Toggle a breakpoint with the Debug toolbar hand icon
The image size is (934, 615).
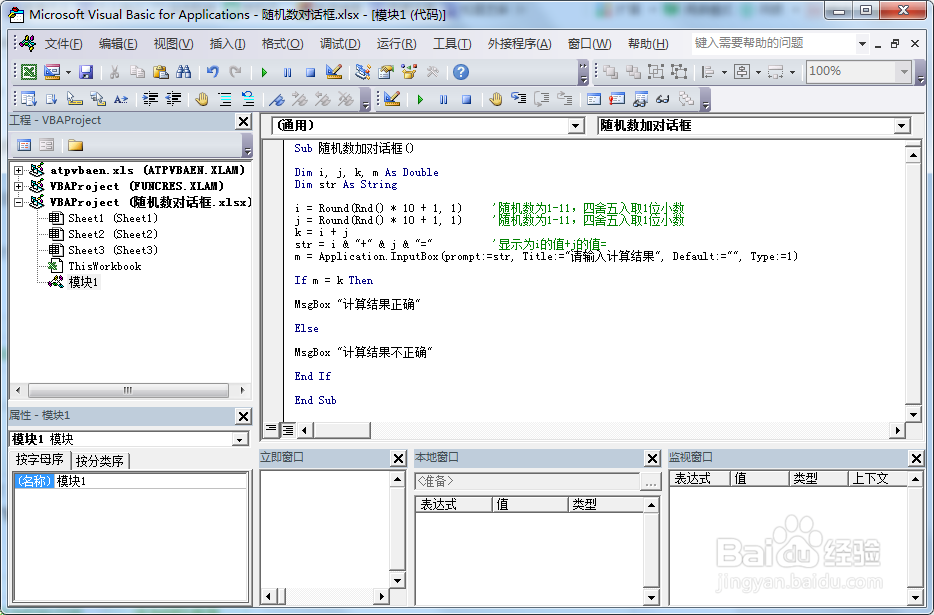coord(496,99)
